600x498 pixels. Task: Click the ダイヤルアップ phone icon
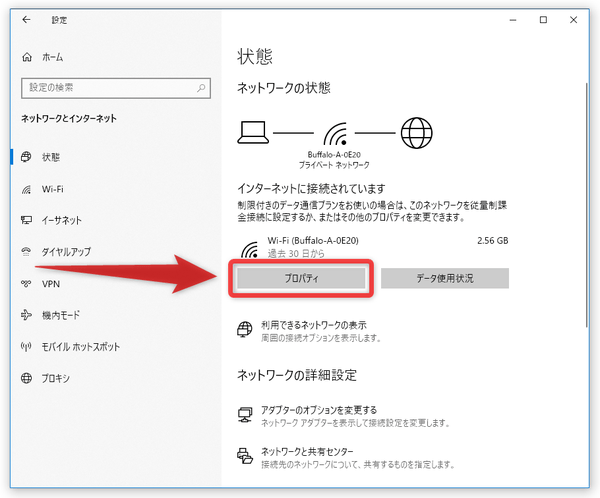coord(26,251)
